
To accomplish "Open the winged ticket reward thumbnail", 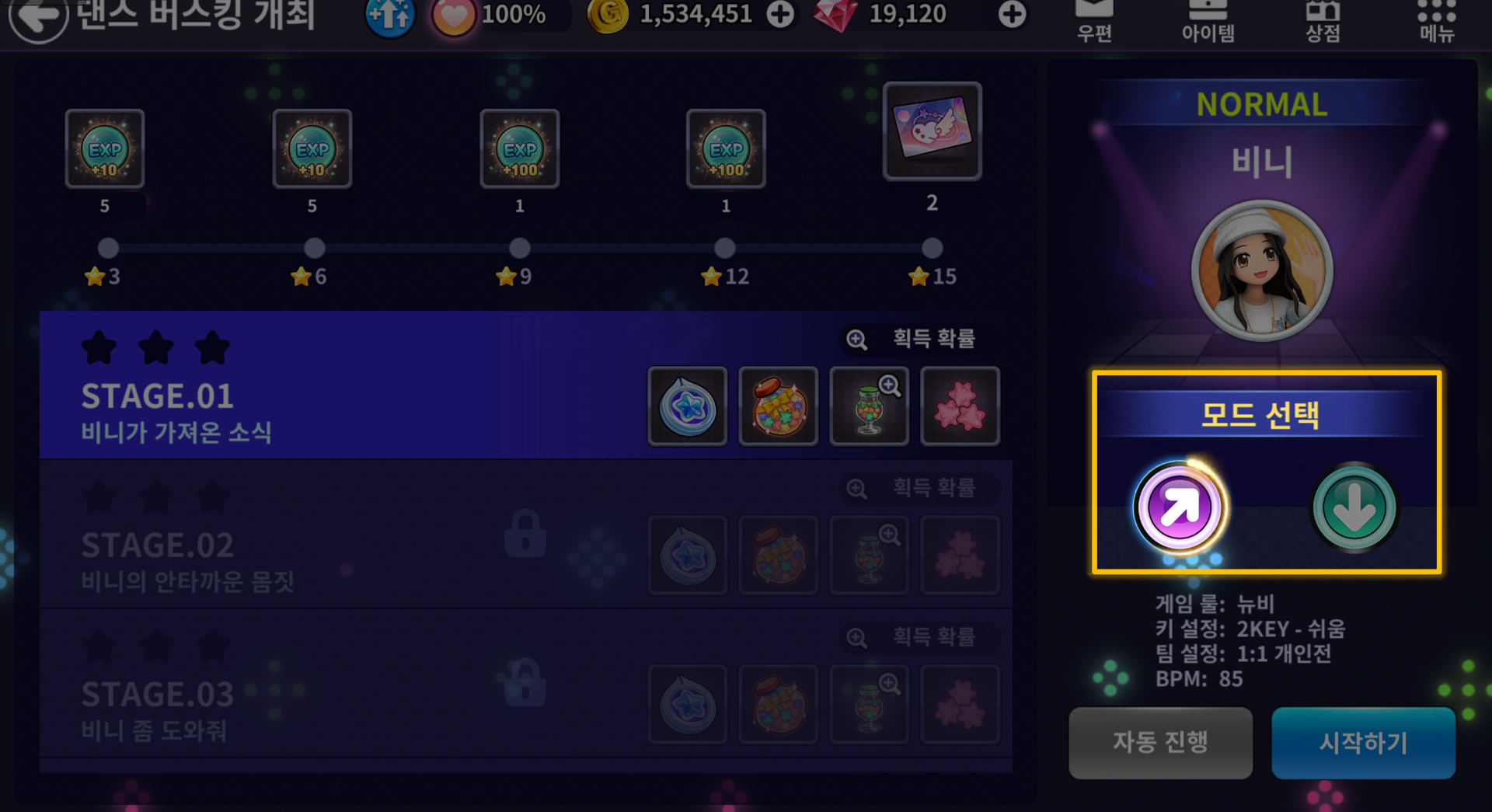I will (x=932, y=131).
